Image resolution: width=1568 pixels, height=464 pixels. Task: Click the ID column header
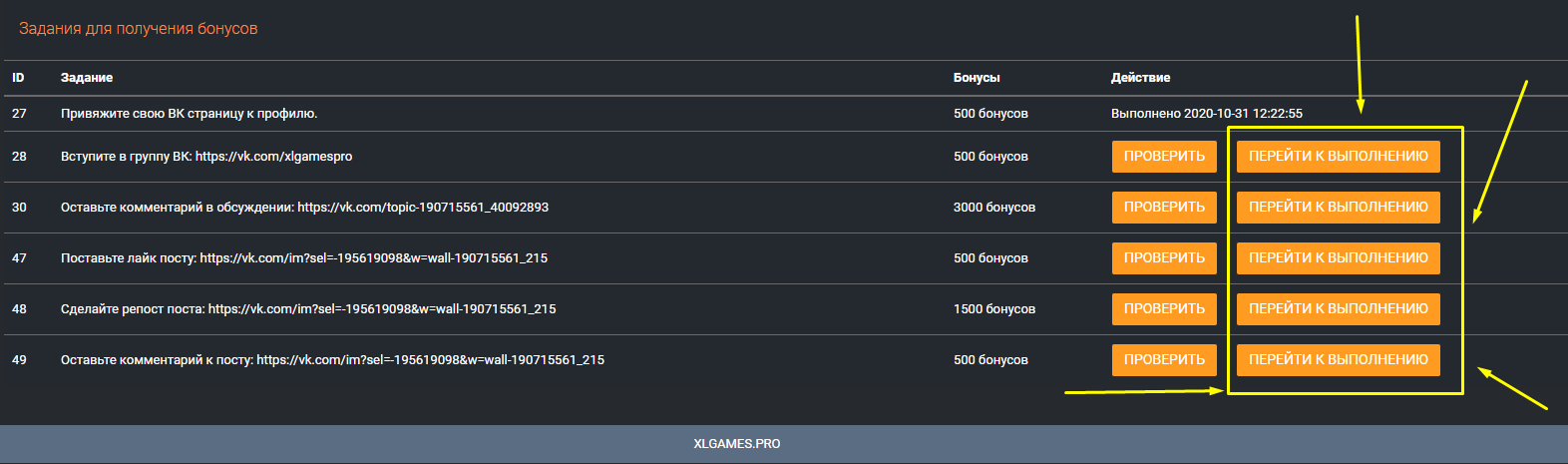coord(18,78)
